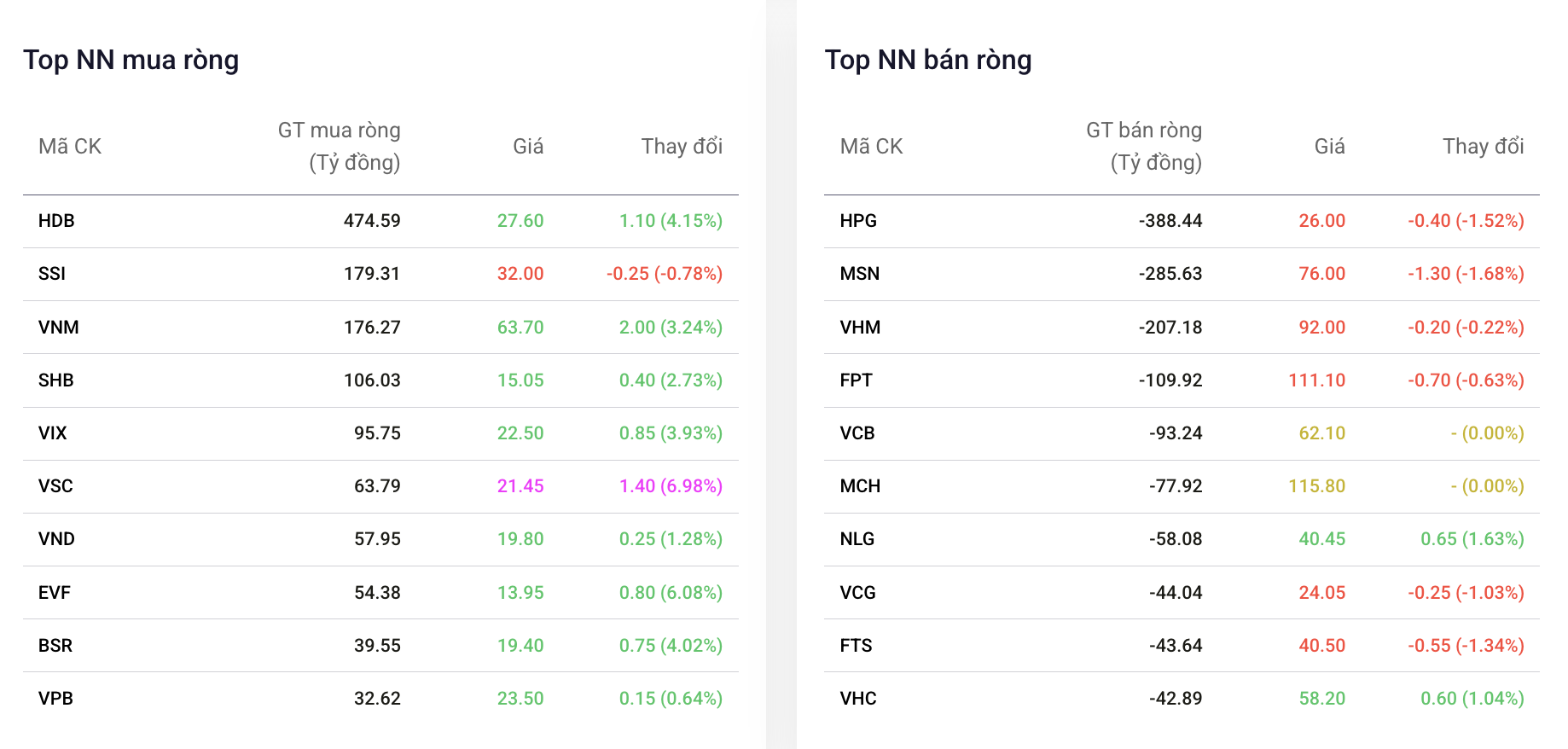Open FTS stock code
Screen dimensions: 1568x749
pyautogui.click(x=857, y=646)
